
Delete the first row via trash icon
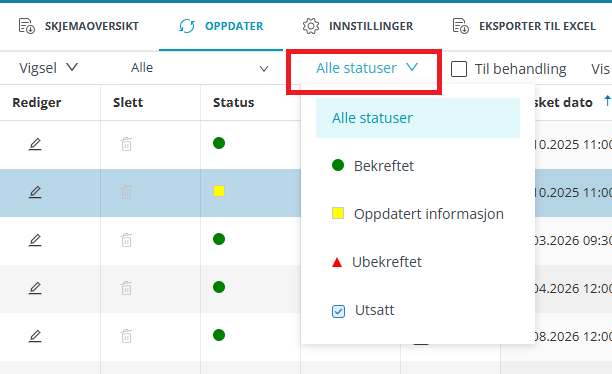tap(126, 144)
